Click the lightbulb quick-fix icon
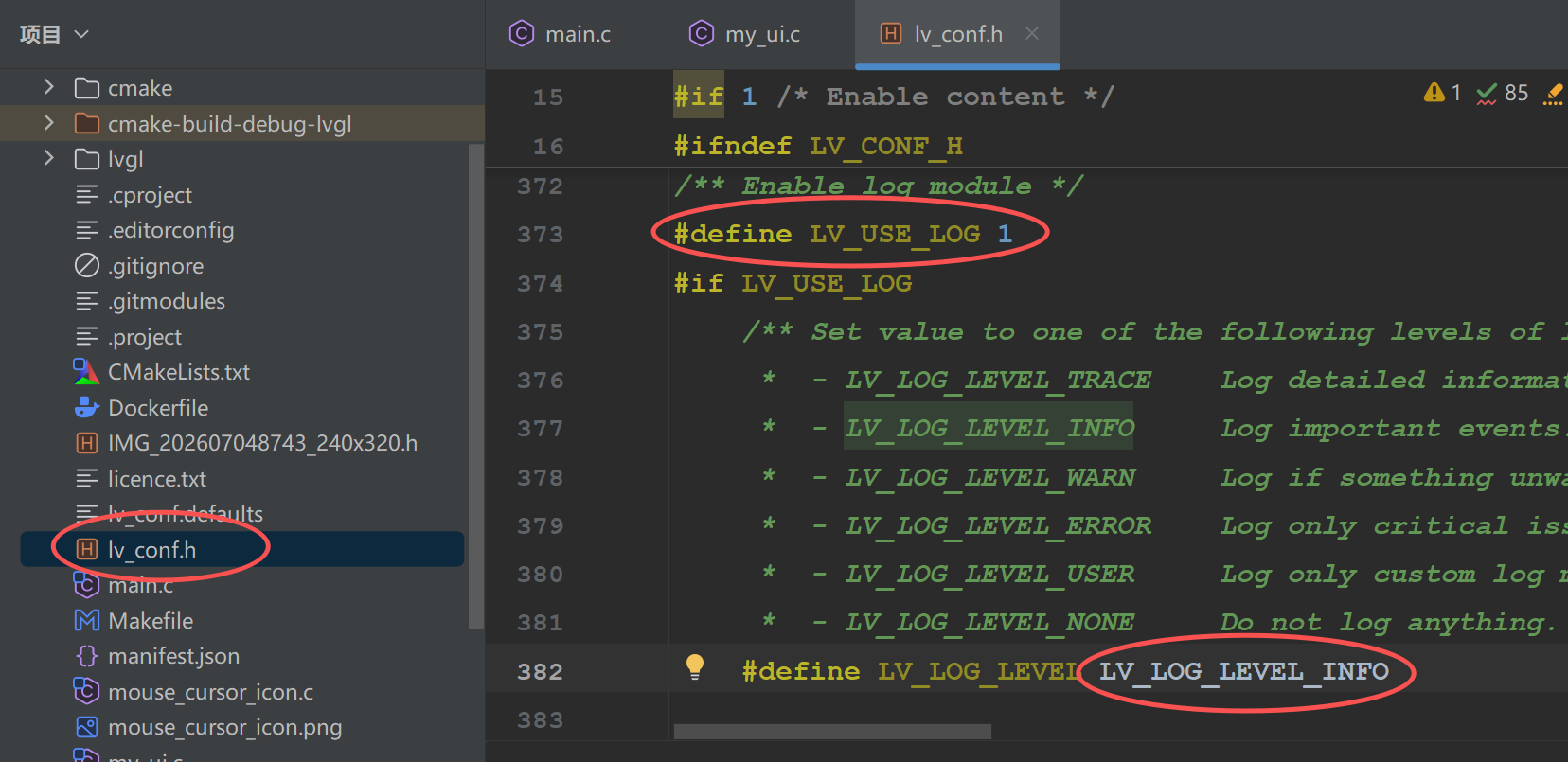Viewport: 1568px width, 762px height. tap(695, 667)
